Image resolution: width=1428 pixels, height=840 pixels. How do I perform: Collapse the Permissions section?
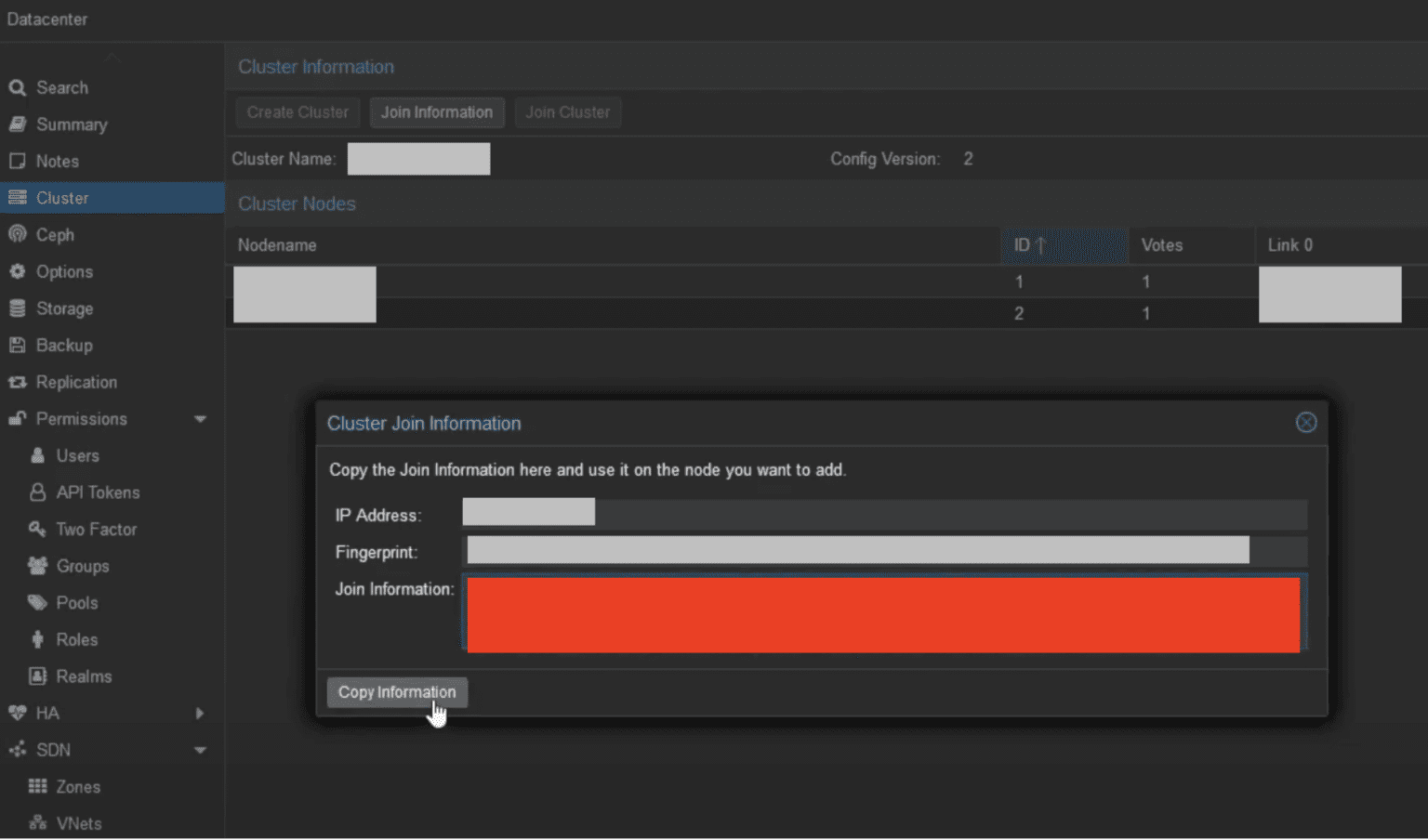click(200, 419)
